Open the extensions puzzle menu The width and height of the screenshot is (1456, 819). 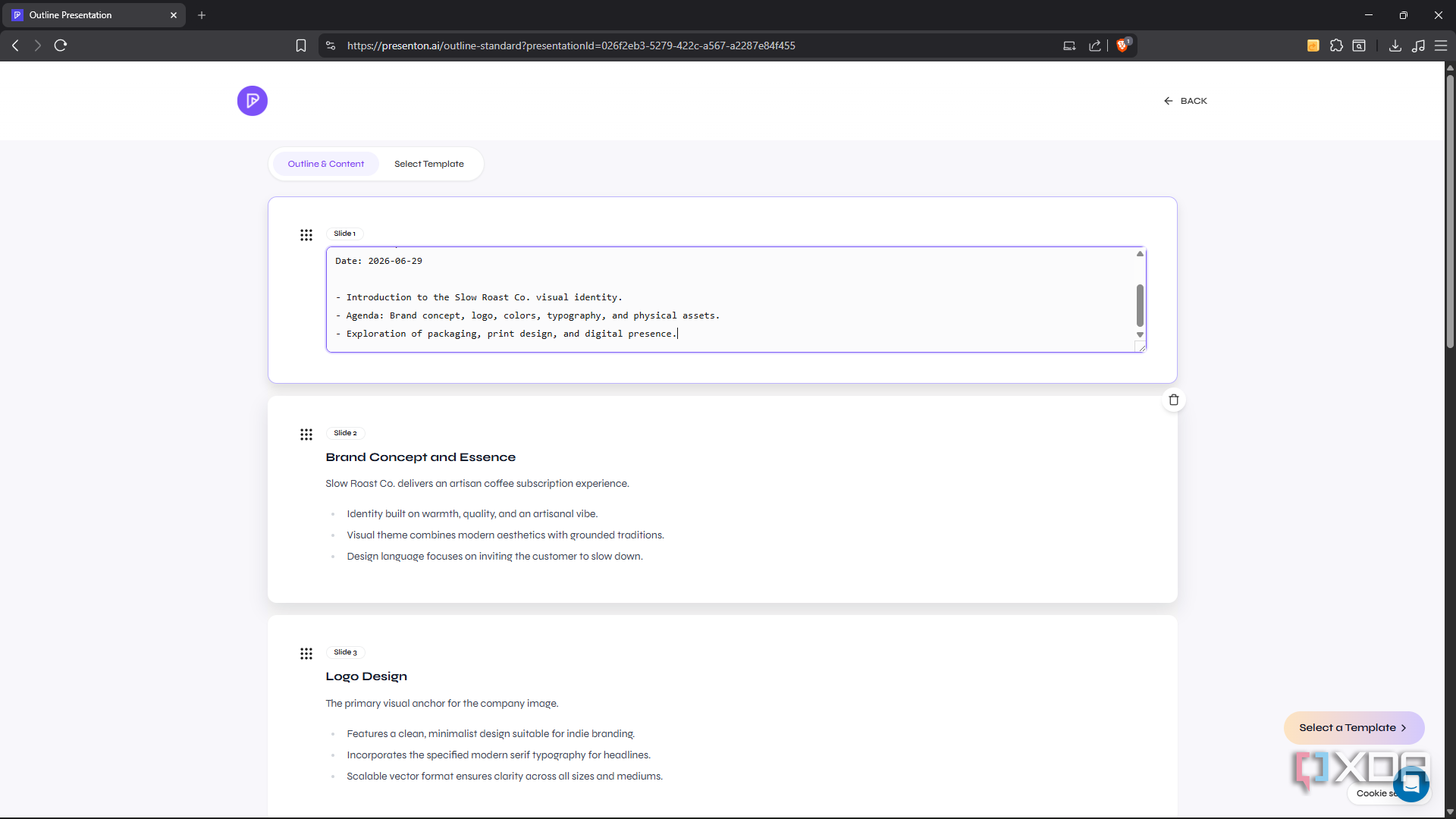1336,45
